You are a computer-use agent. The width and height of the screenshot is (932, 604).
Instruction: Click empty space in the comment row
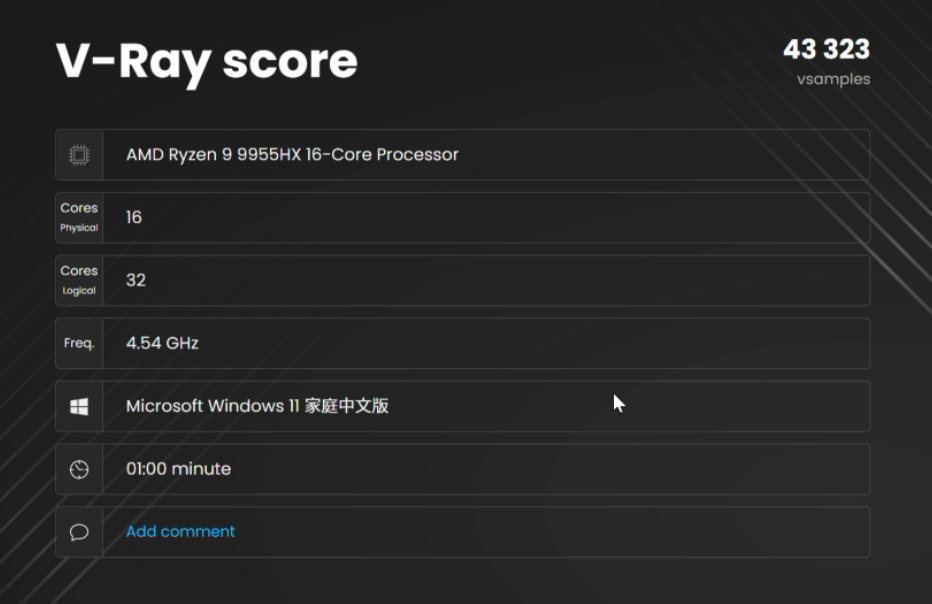550,532
